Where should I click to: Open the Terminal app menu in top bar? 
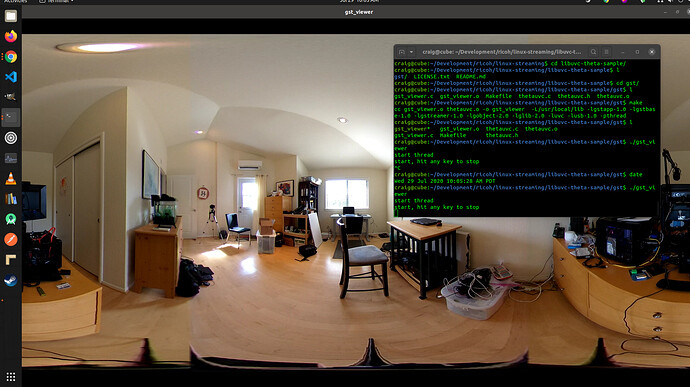click(56, 1)
